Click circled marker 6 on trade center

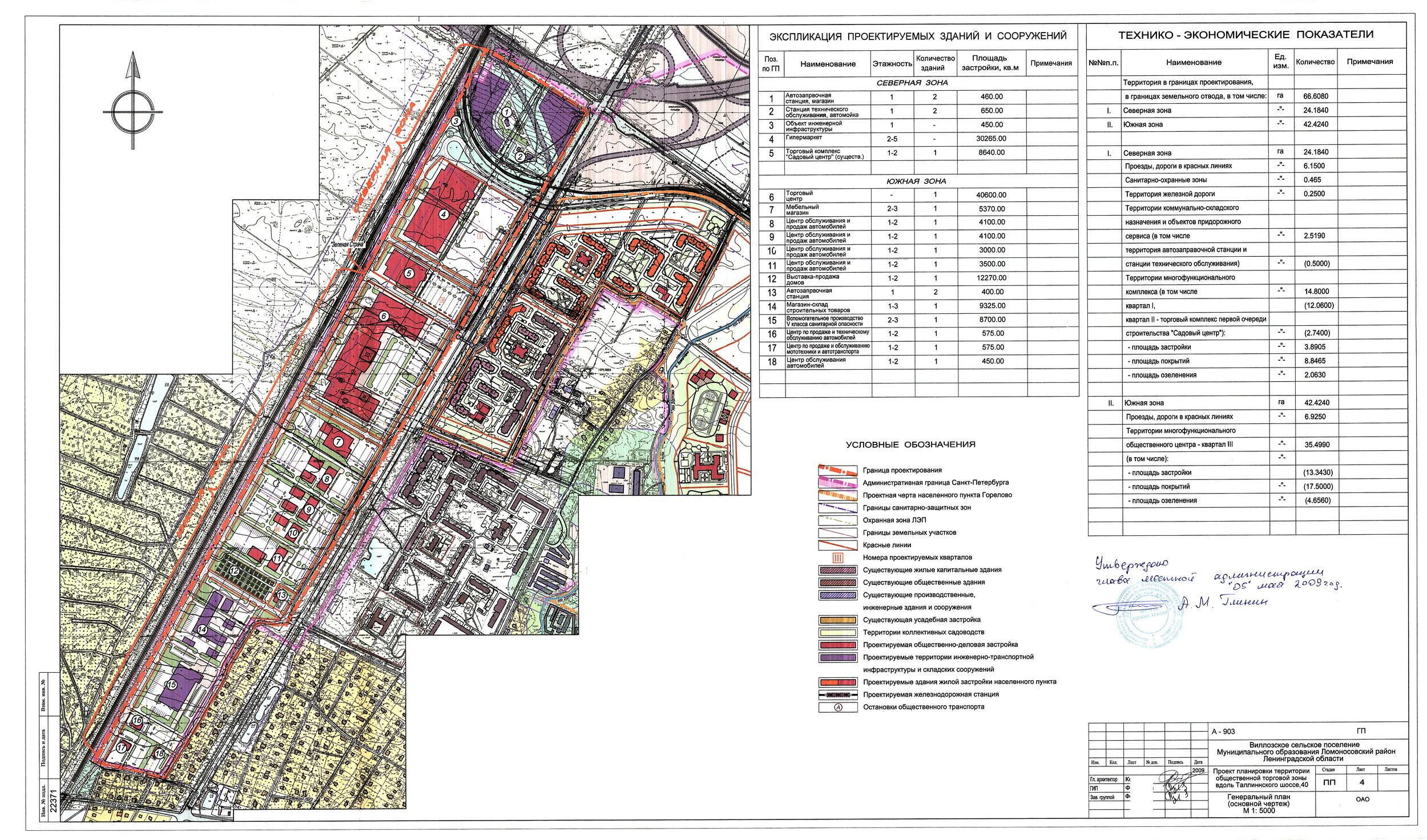[x=384, y=316]
